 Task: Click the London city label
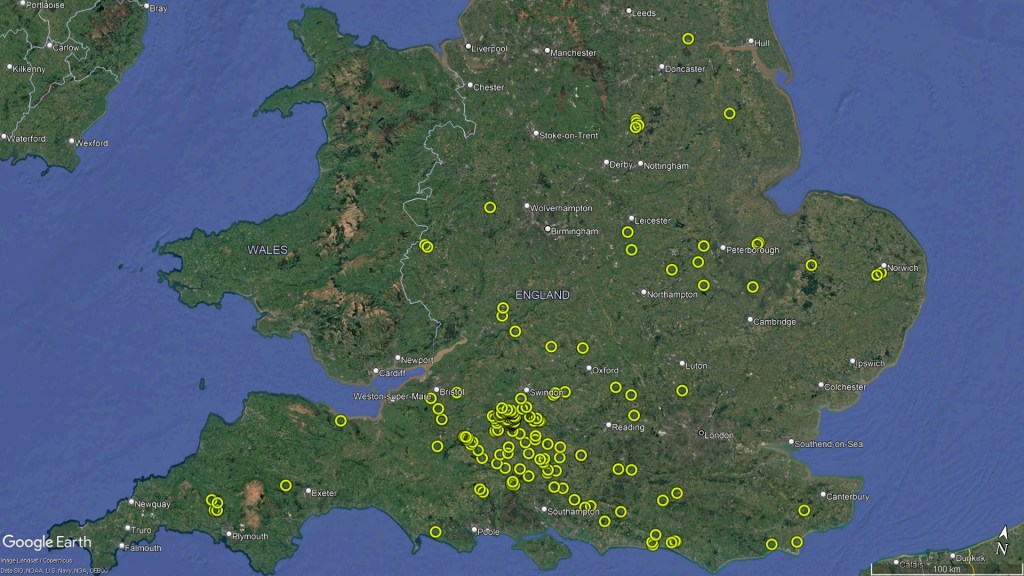tap(718, 435)
